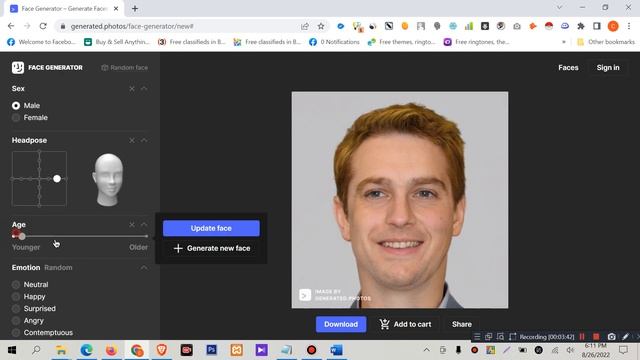Click the Sign in button
640x360 pixels.
click(608, 68)
